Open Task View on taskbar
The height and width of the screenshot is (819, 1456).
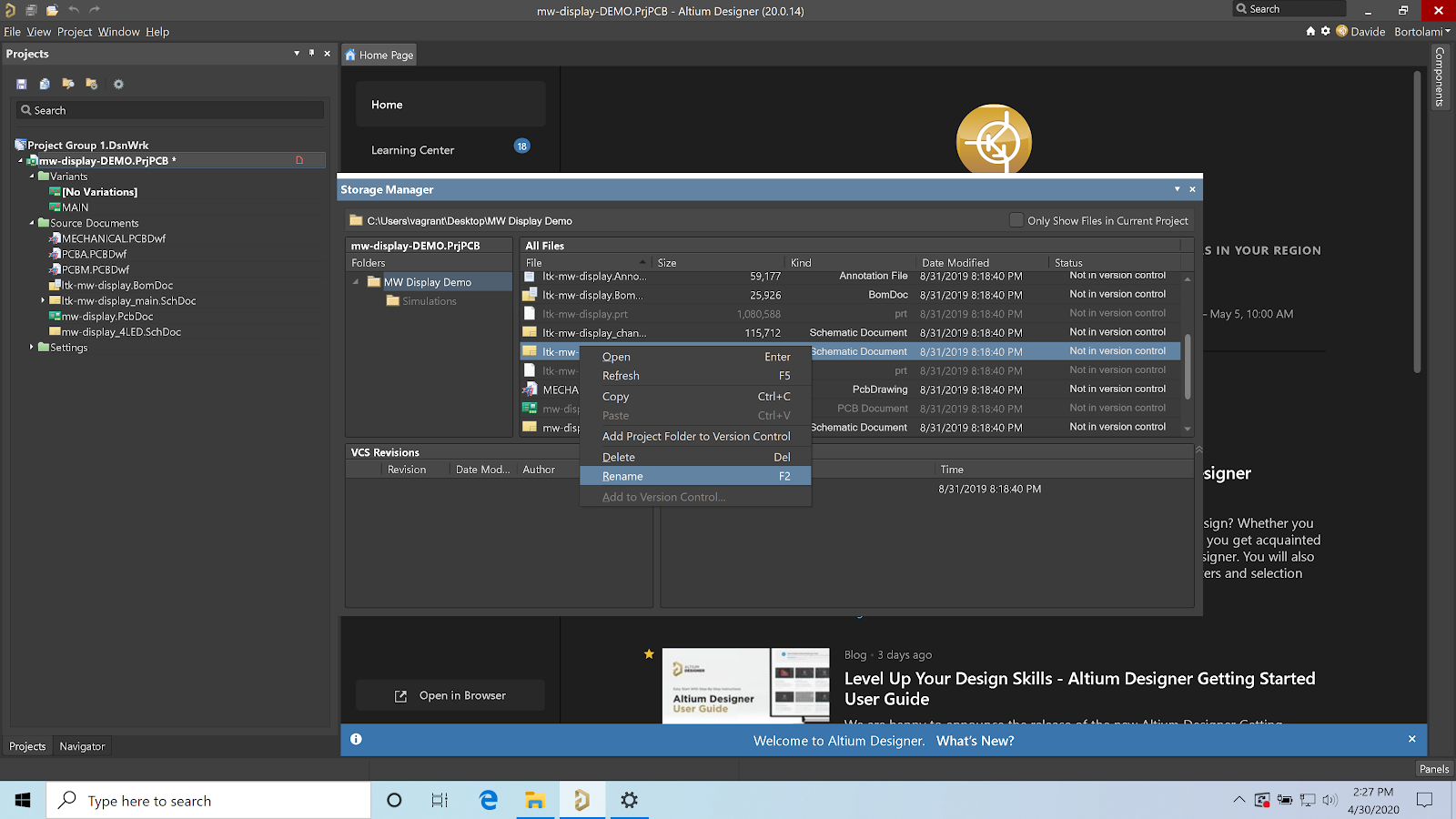[x=440, y=800]
